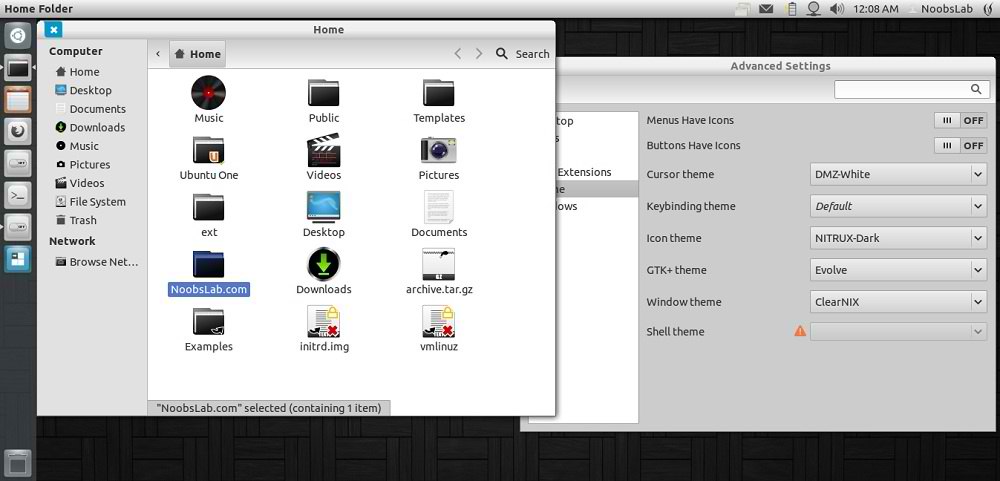Click the Advanced Settings search field

[912, 89]
